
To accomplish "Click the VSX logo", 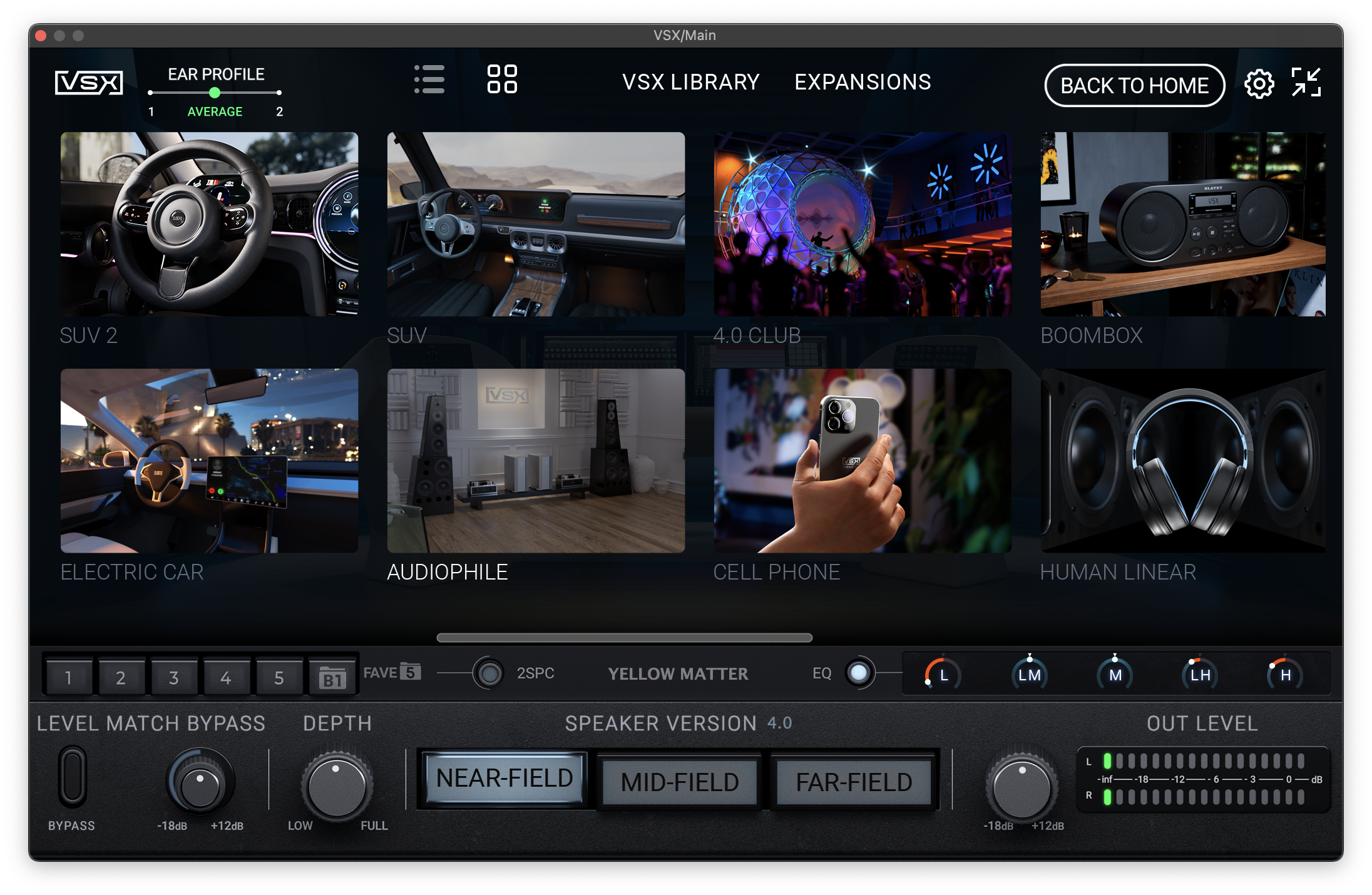I will click(89, 83).
